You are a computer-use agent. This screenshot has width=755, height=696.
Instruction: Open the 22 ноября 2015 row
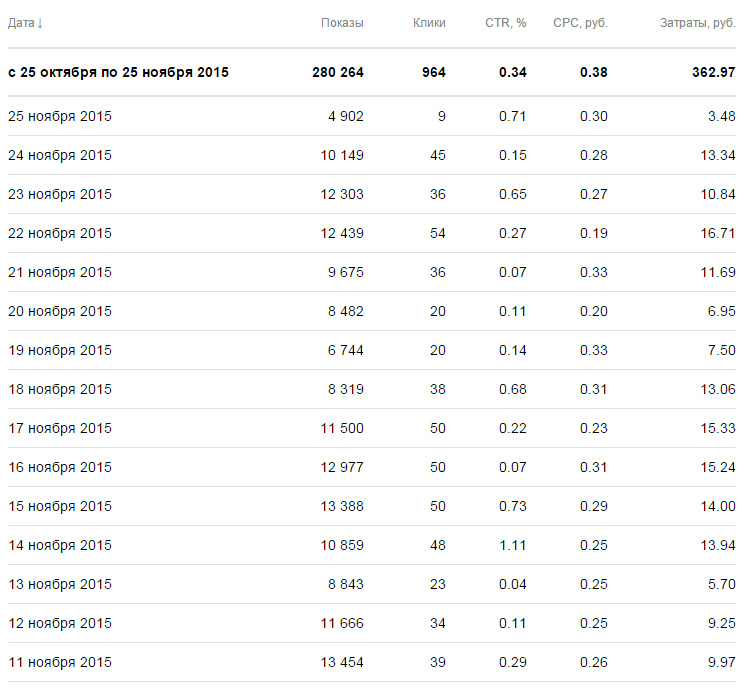point(60,233)
